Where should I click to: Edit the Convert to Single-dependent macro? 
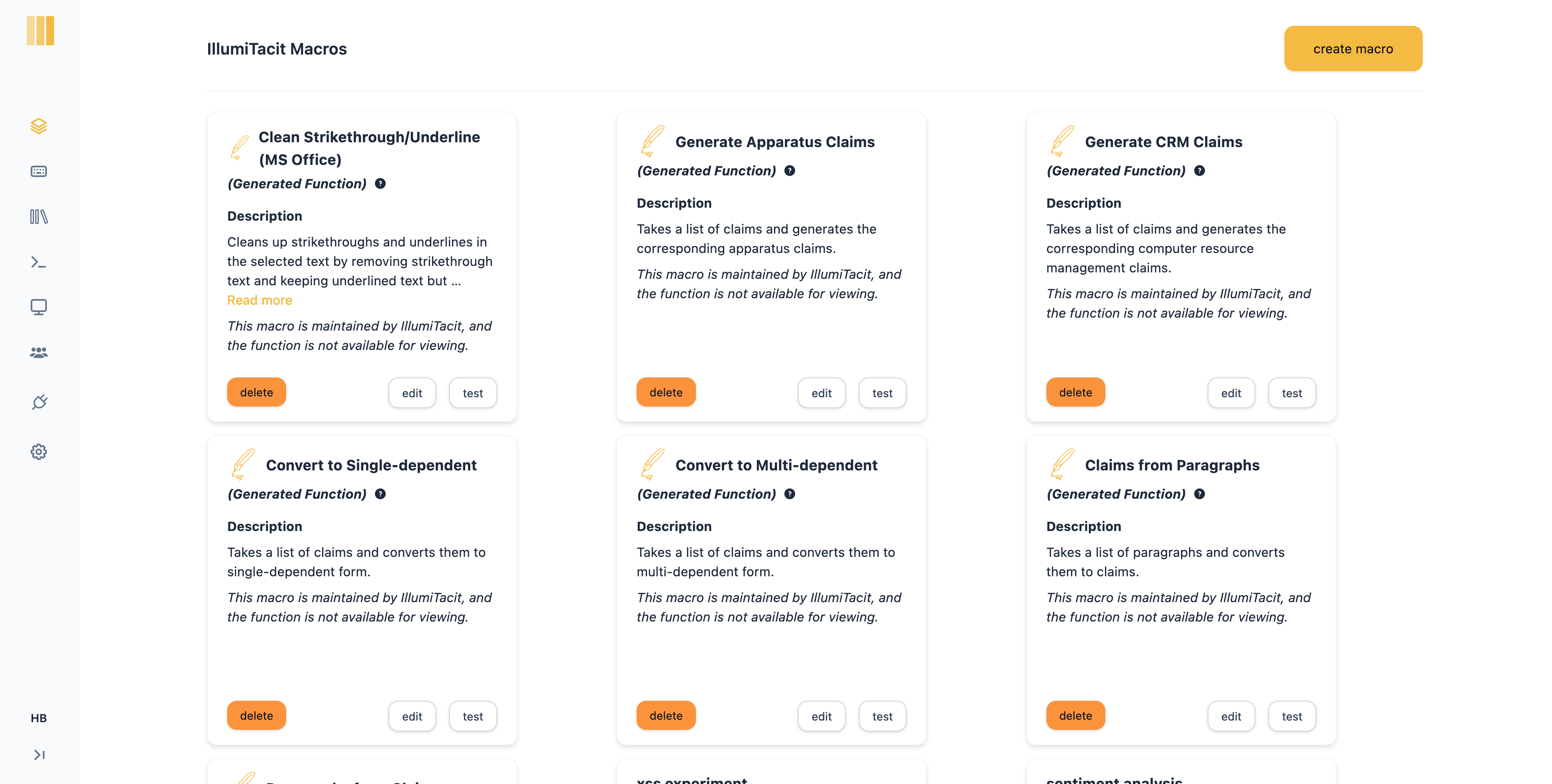(x=411, y=716)
